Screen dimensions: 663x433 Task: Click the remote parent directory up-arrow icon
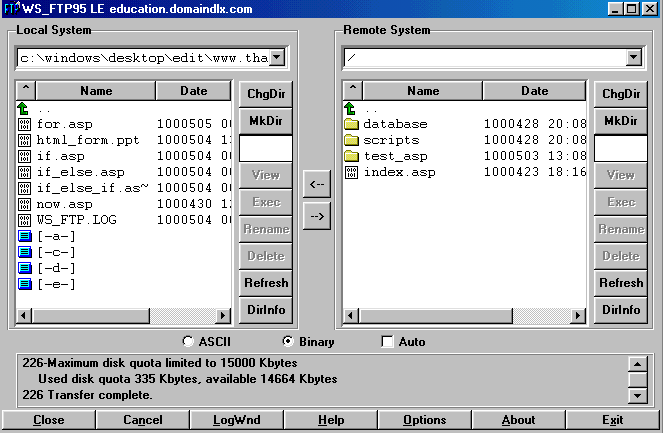coord(350,109)
